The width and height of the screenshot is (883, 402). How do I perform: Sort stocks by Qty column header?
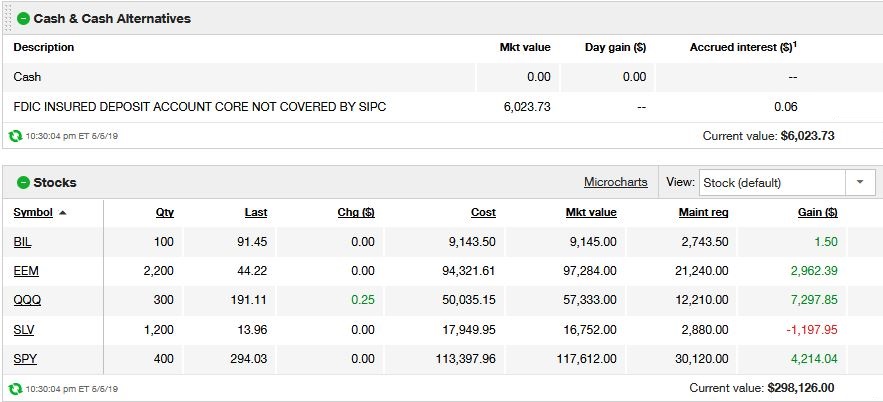pyautogui.click(x=164, y=212)
